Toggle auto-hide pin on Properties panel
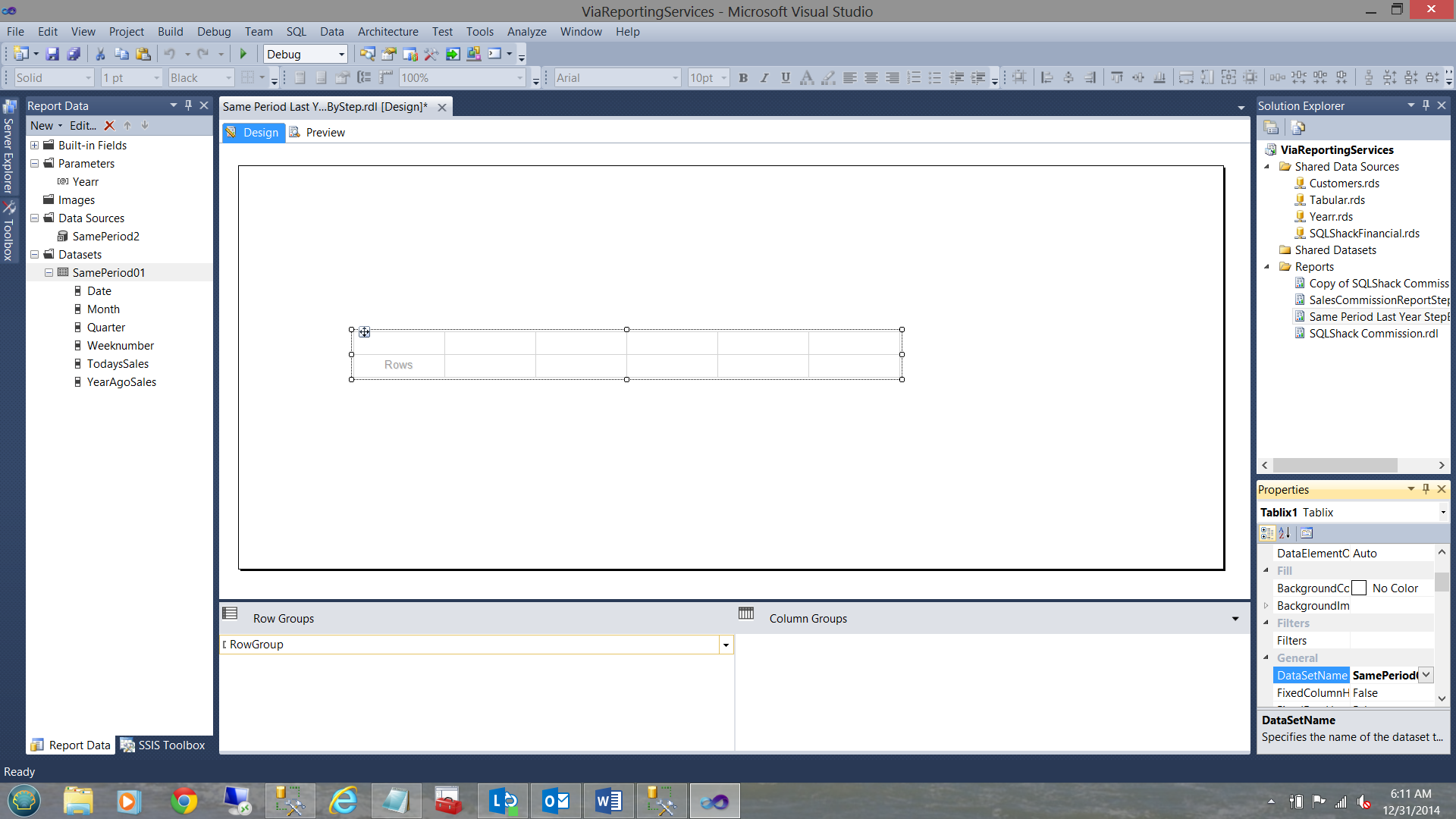The image size is (1456, 819). 1426,489
